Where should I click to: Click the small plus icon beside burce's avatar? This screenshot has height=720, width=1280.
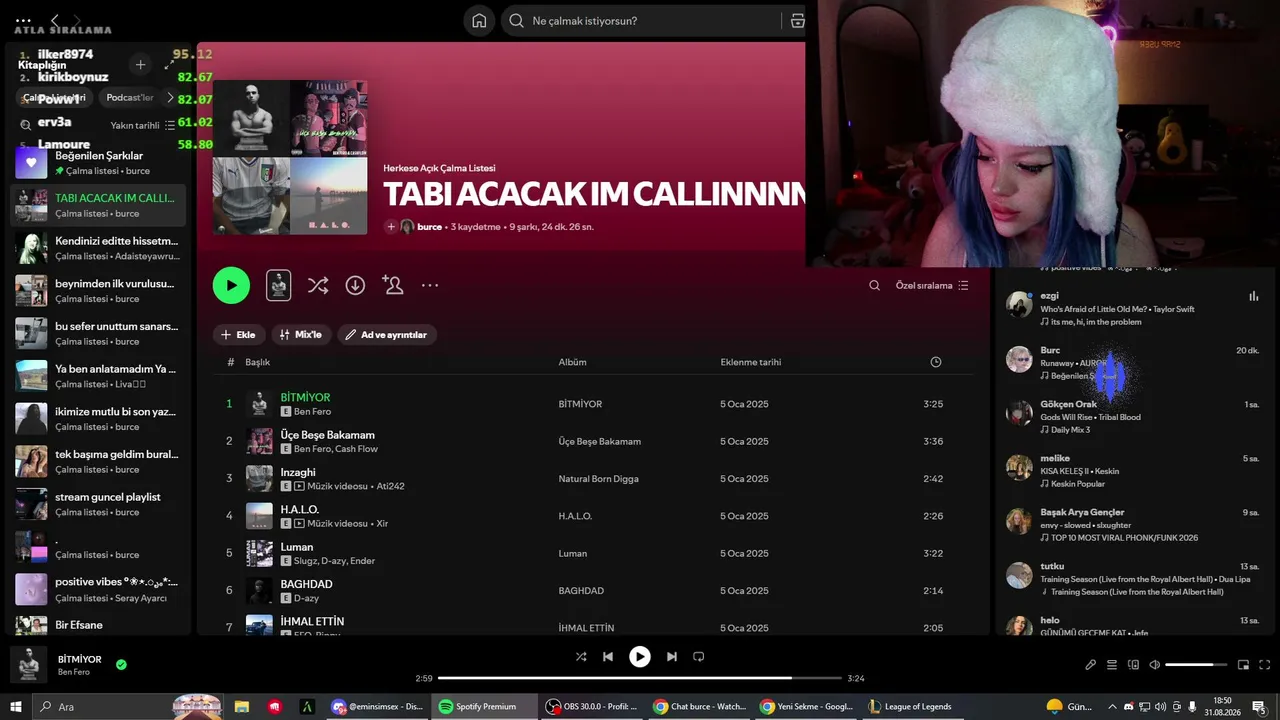(391, 227)
